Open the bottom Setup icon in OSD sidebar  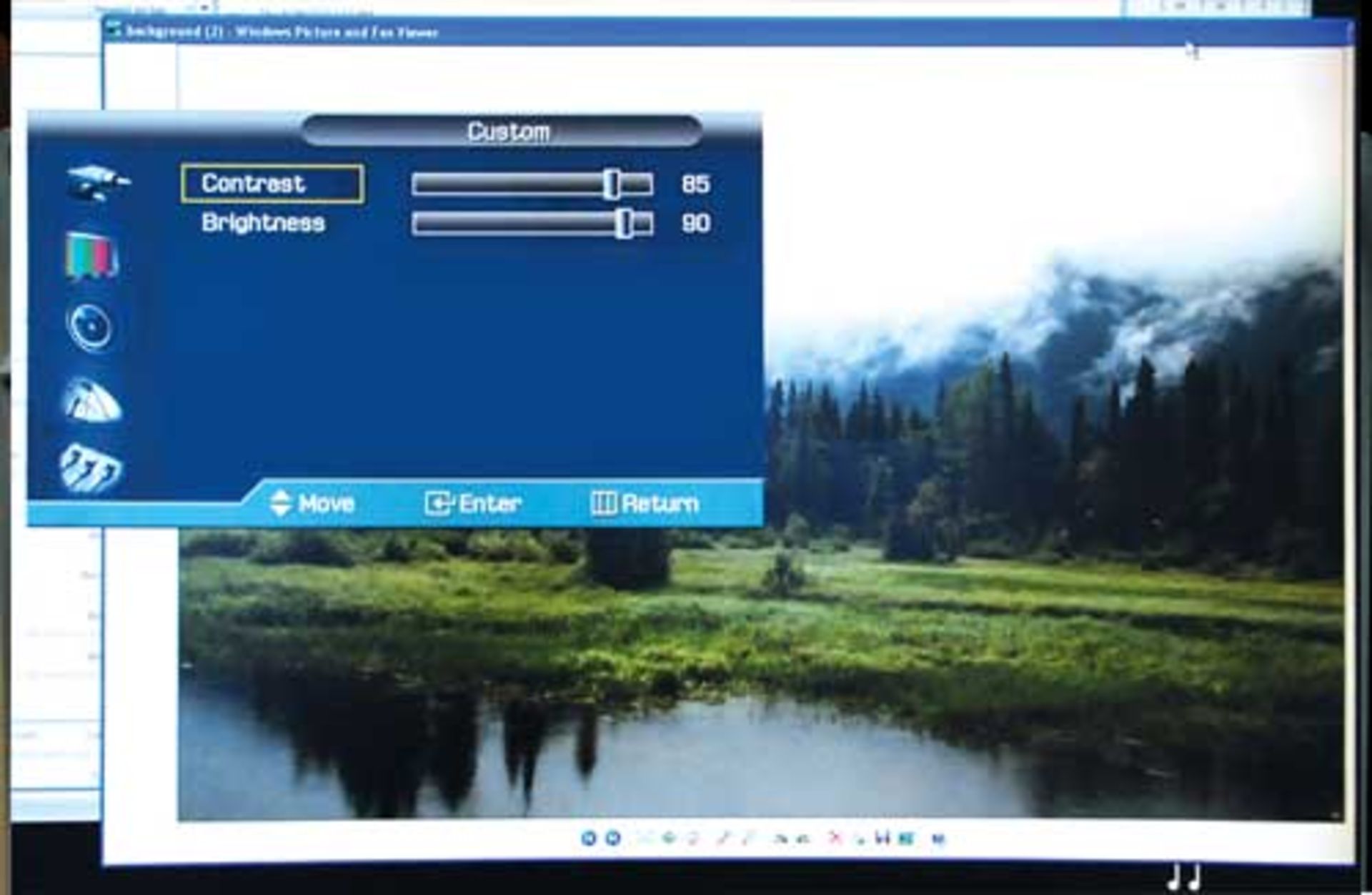(90, 468)
